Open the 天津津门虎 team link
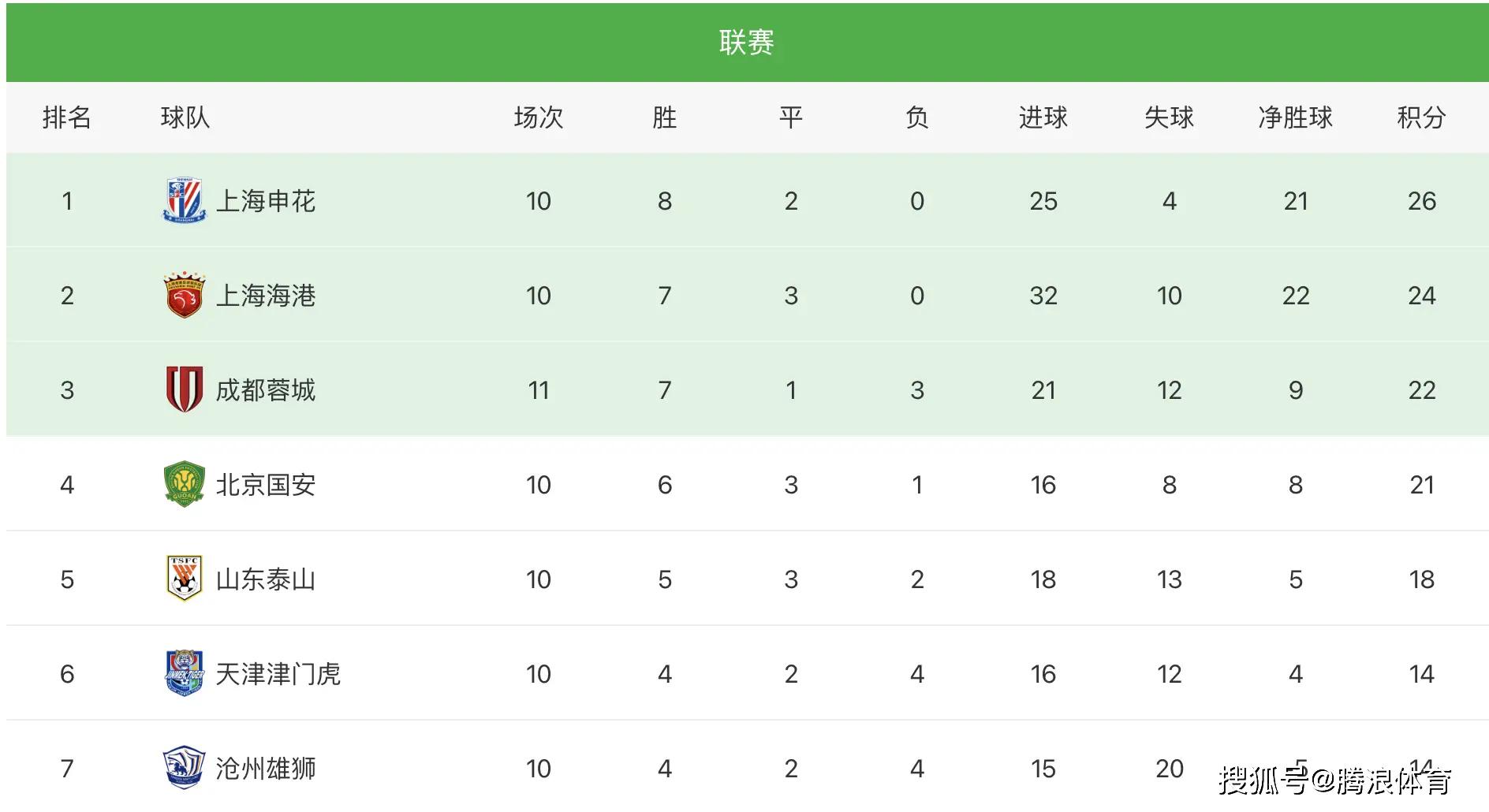The height and width of the screenshot is (812, 1489). point(278,674)
